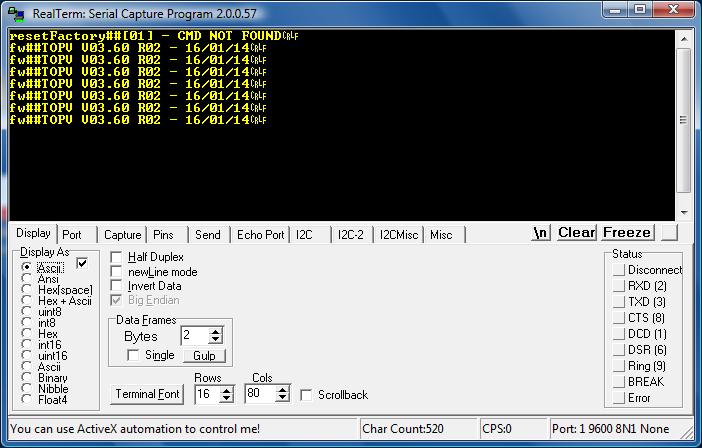
Task: Select the first Ascii display radio button
Action: (x=26, y=267)
